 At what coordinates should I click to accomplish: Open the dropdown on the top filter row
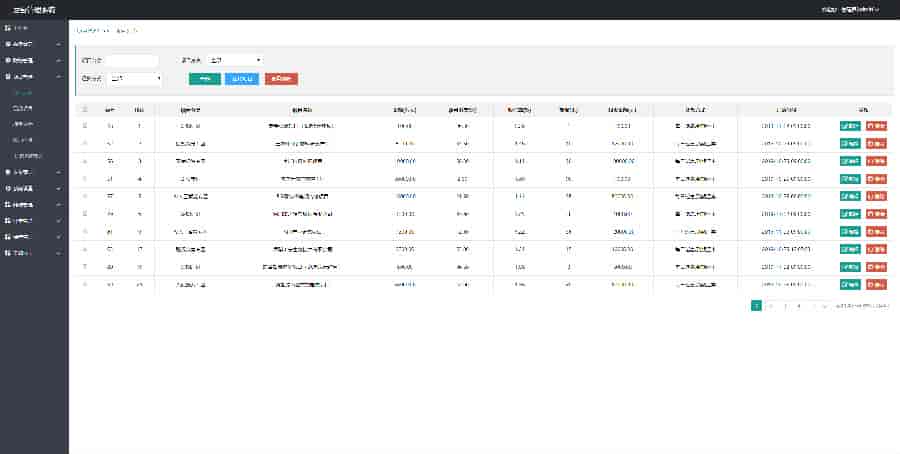coord(236,60)
